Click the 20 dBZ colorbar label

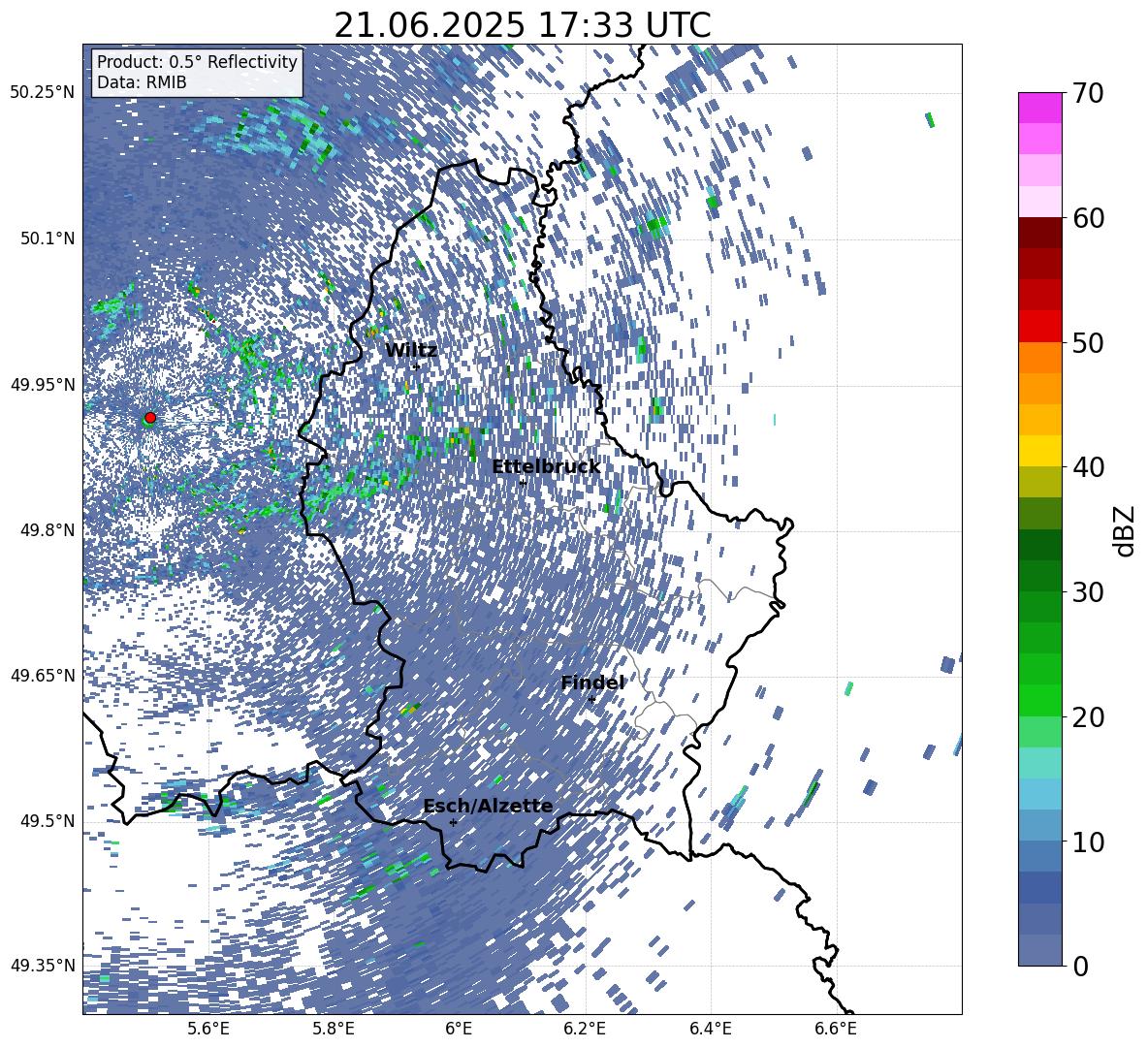pyautogui.click(x=1088, y=717)
